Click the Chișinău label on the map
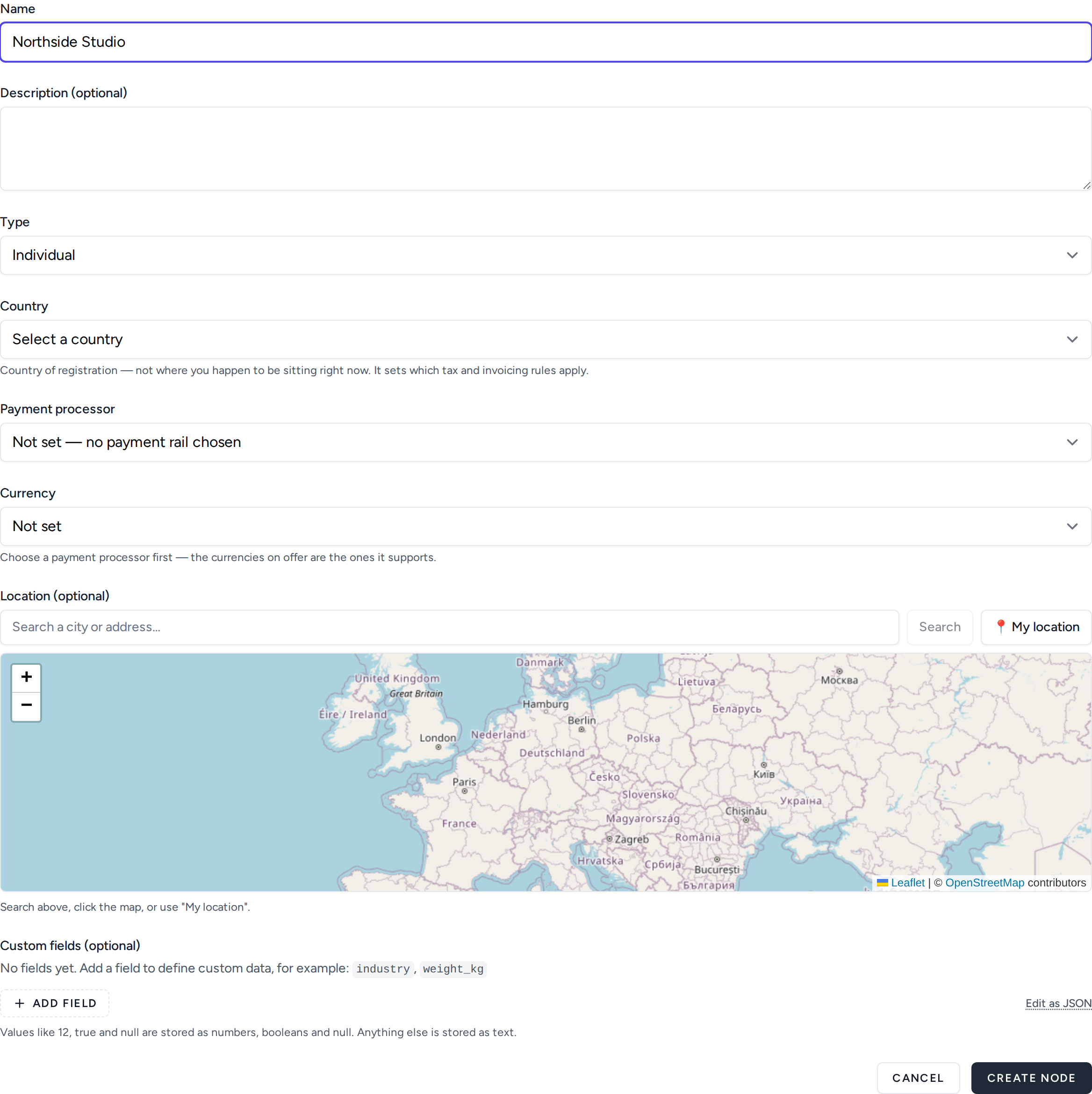The height and width of the screenshot is (1094, 1092). (x=746, y=811)
